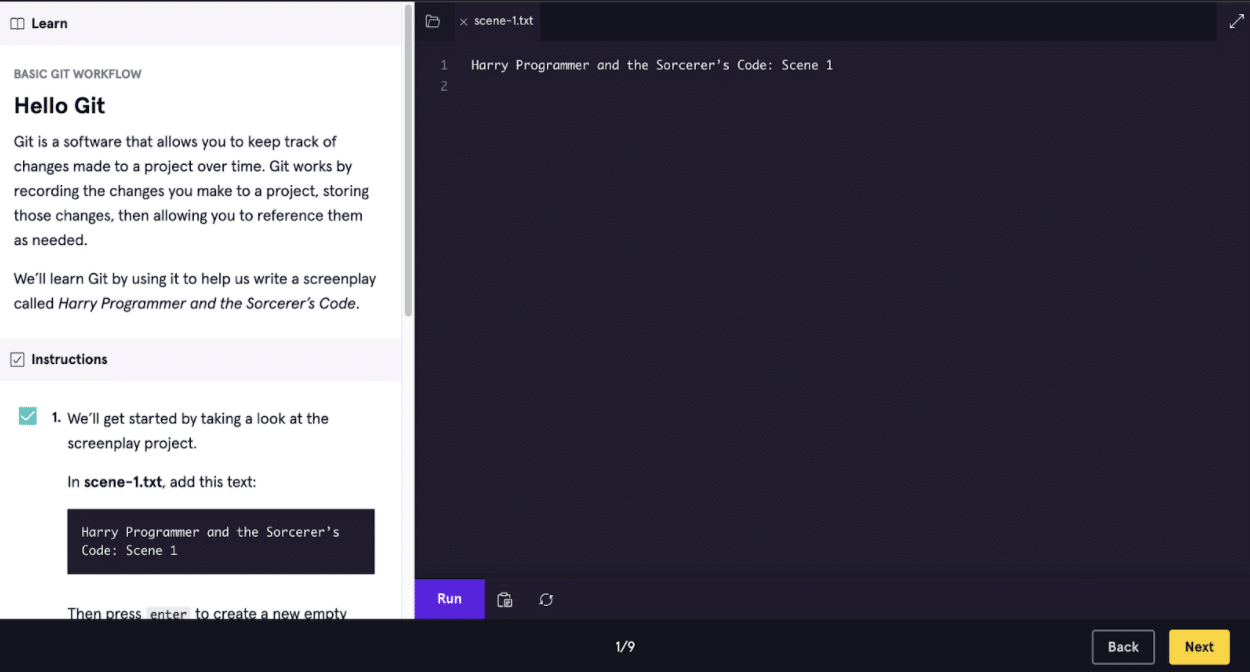Click the clipboard icon beside Run
This screenshot has width=1250, height=672.
pos(504,599)
